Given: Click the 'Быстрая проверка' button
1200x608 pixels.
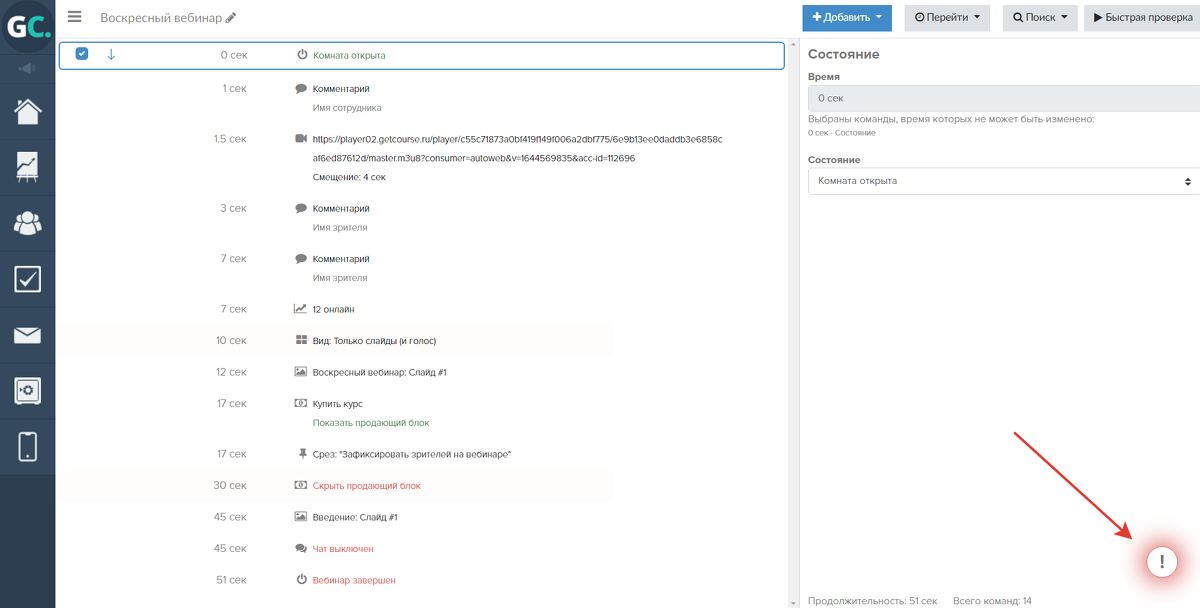Looking at the screenshot, I should tap(1142, 17).
